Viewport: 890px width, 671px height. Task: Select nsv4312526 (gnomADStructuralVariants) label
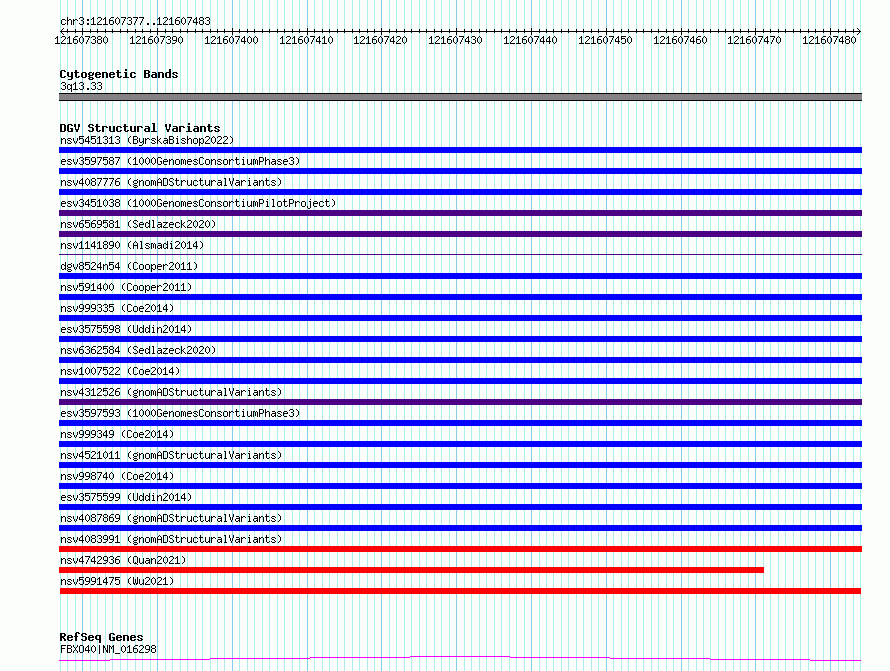tap(171, 392)
